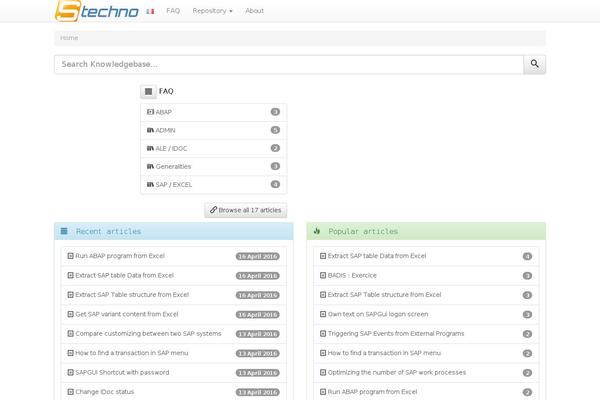Click the Stechno logo
Viewport: 600px width, 400px height.
point(97,11)
